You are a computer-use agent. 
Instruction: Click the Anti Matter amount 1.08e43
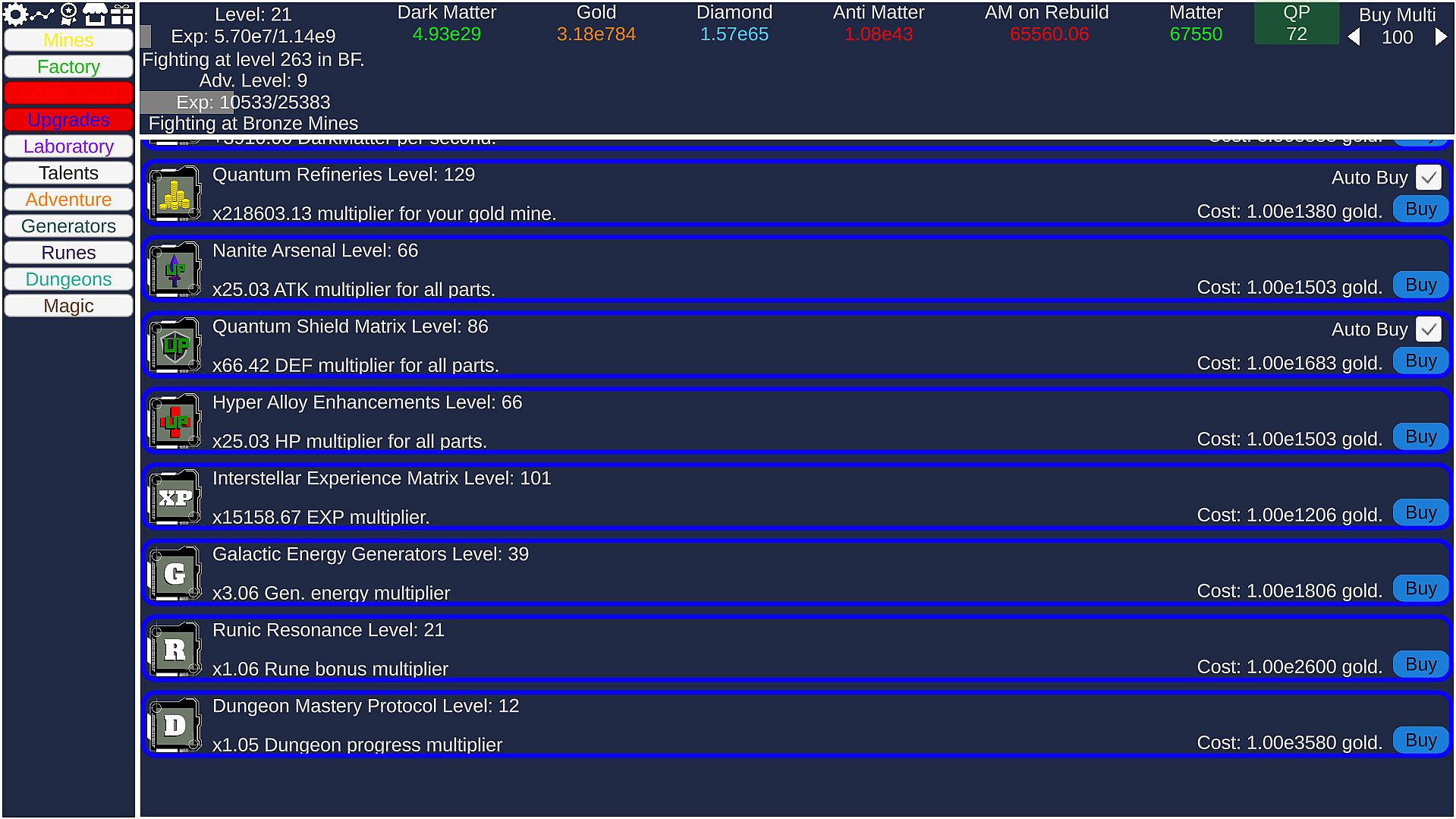879,34
